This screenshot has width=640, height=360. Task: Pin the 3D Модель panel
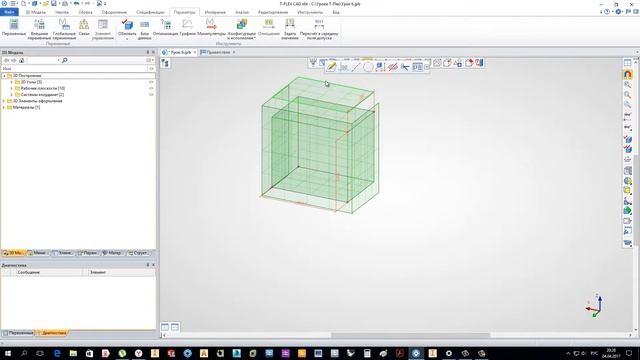pyautogui.click(x=148, y=52)
